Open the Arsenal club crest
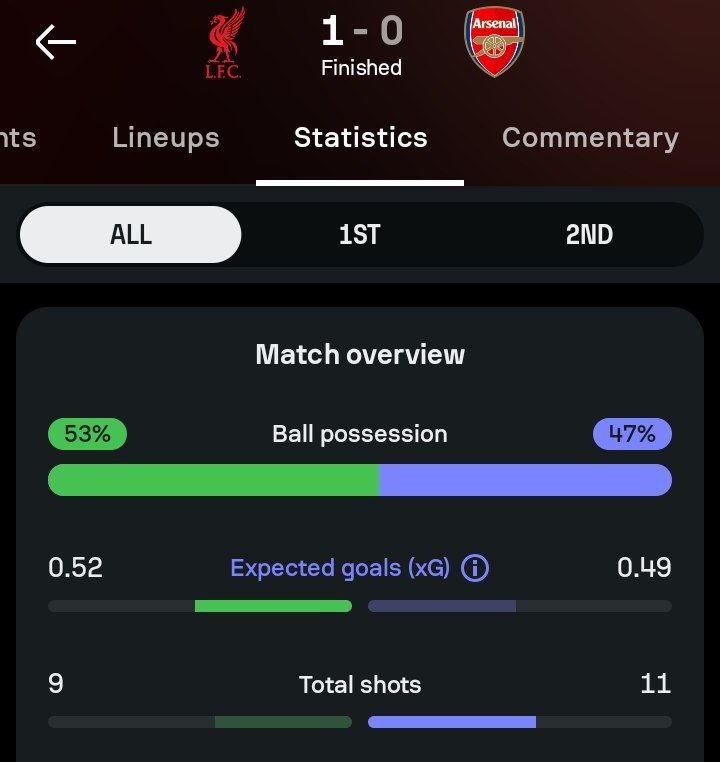Screen dimensions: 720x762 pyautogui.click(x=494, y=42)
